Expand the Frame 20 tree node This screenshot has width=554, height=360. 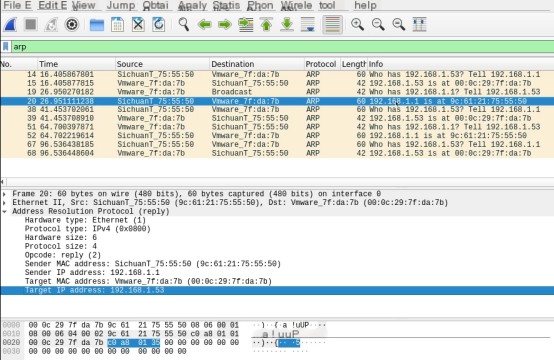(x=5, y=194)
